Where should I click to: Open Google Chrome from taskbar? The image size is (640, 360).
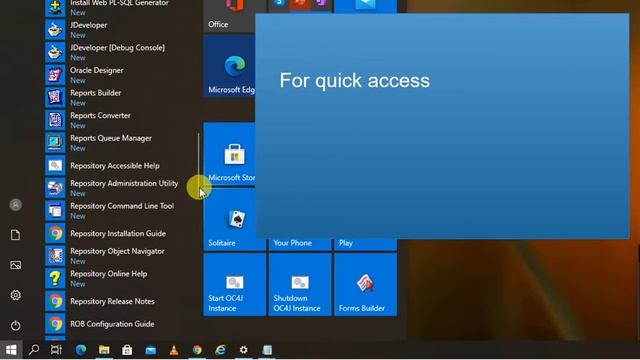197,350
